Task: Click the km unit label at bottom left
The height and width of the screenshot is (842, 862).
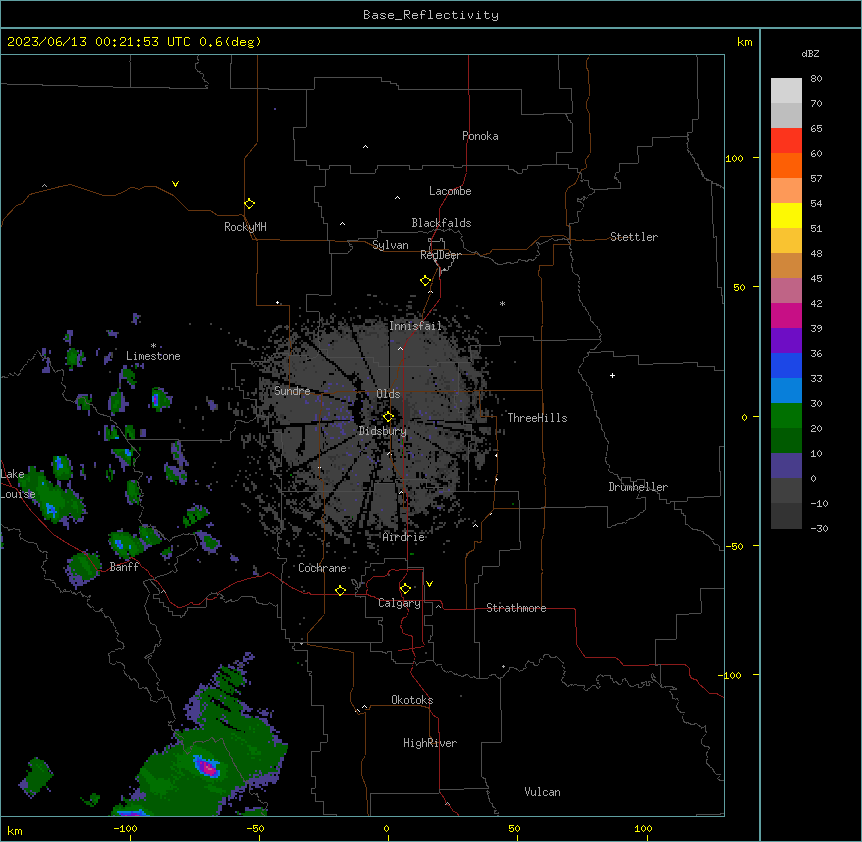Action: [x=14, y=831]
